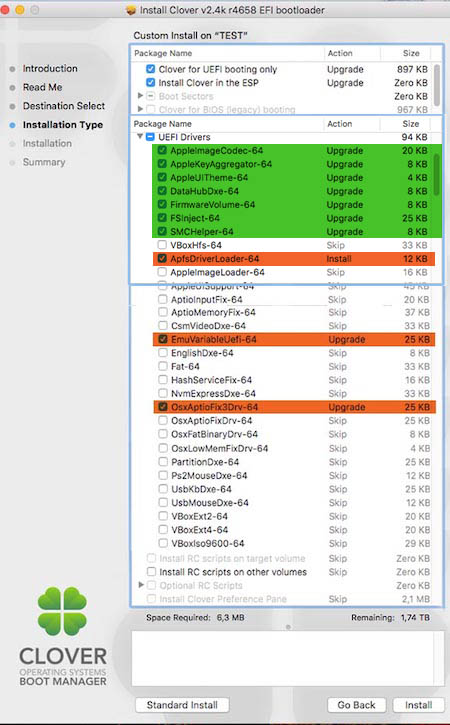450x725 pixels.
Task: Enable CsmVideoDxe-64 checkbox
Action: pyautogui.click(x=163, y=326)
